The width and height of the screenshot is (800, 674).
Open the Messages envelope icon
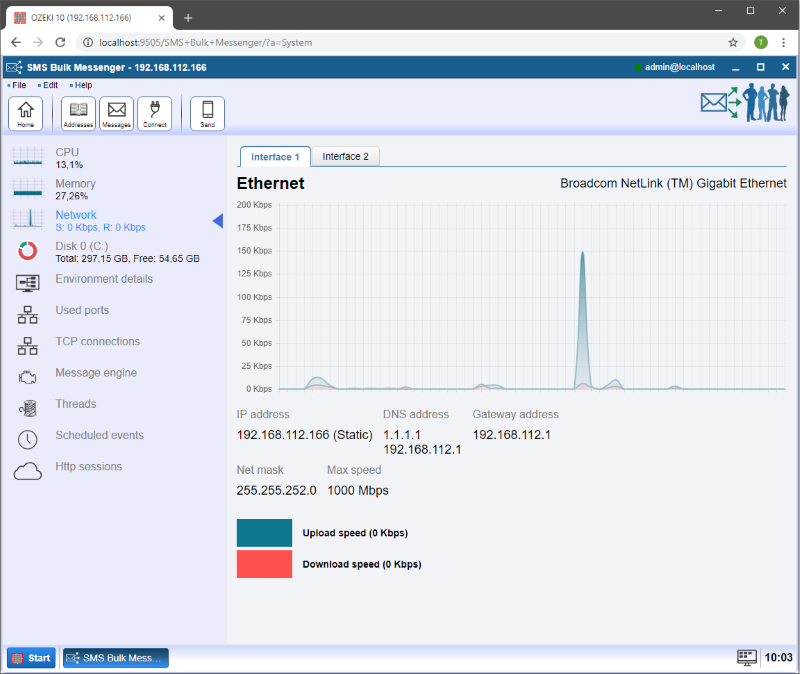coord(116,113)
